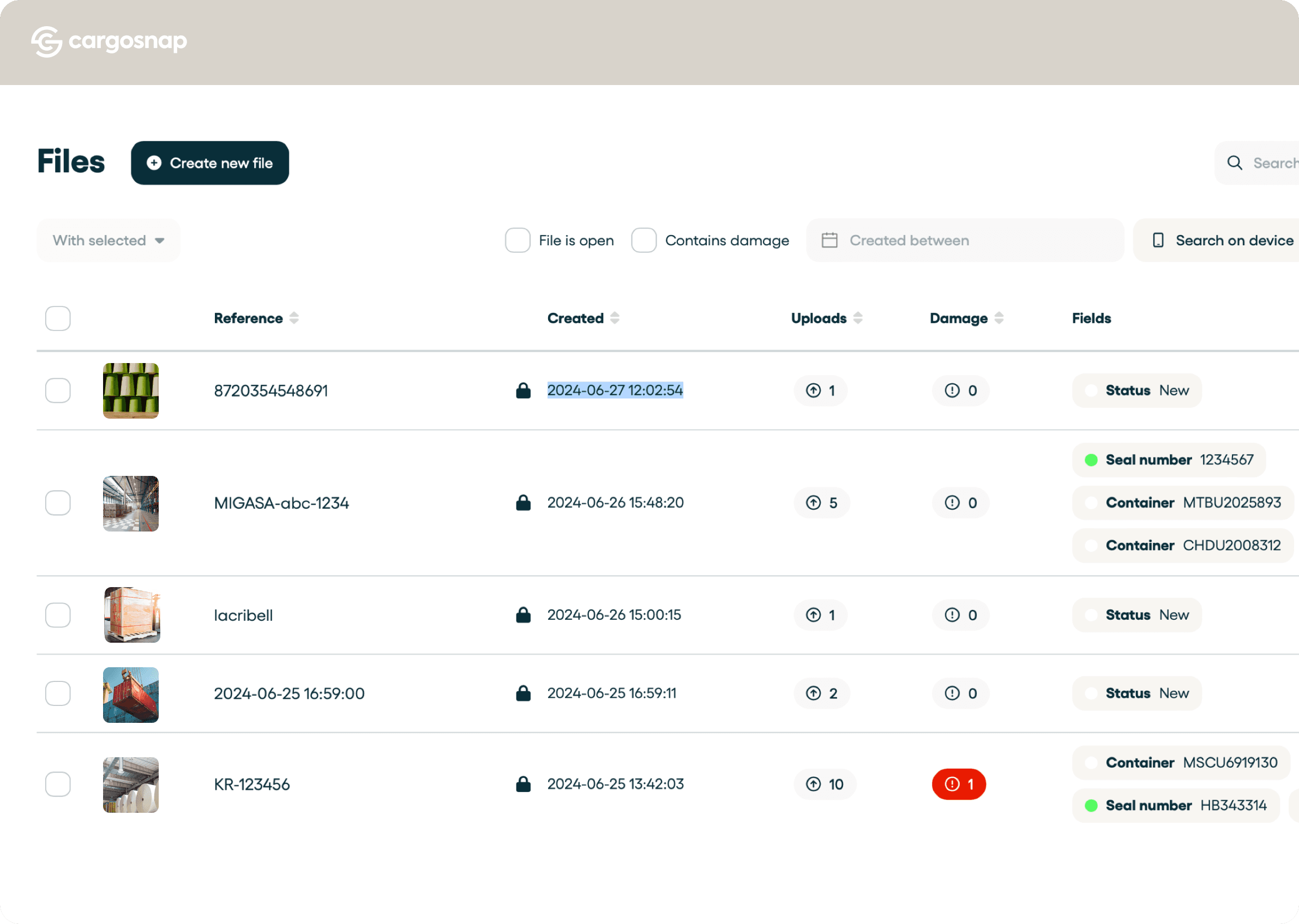The image size is (1299, 924).
Task: Open the With selected dropdown
Action: 108,240
